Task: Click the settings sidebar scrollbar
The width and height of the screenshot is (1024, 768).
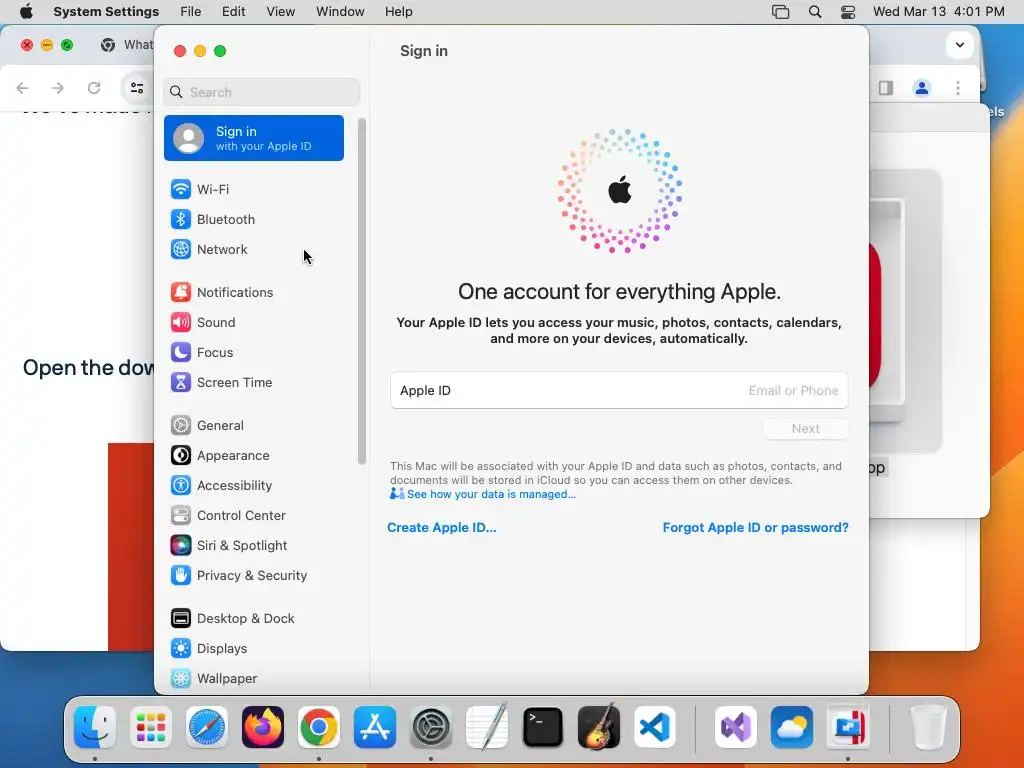Action: 362,292
